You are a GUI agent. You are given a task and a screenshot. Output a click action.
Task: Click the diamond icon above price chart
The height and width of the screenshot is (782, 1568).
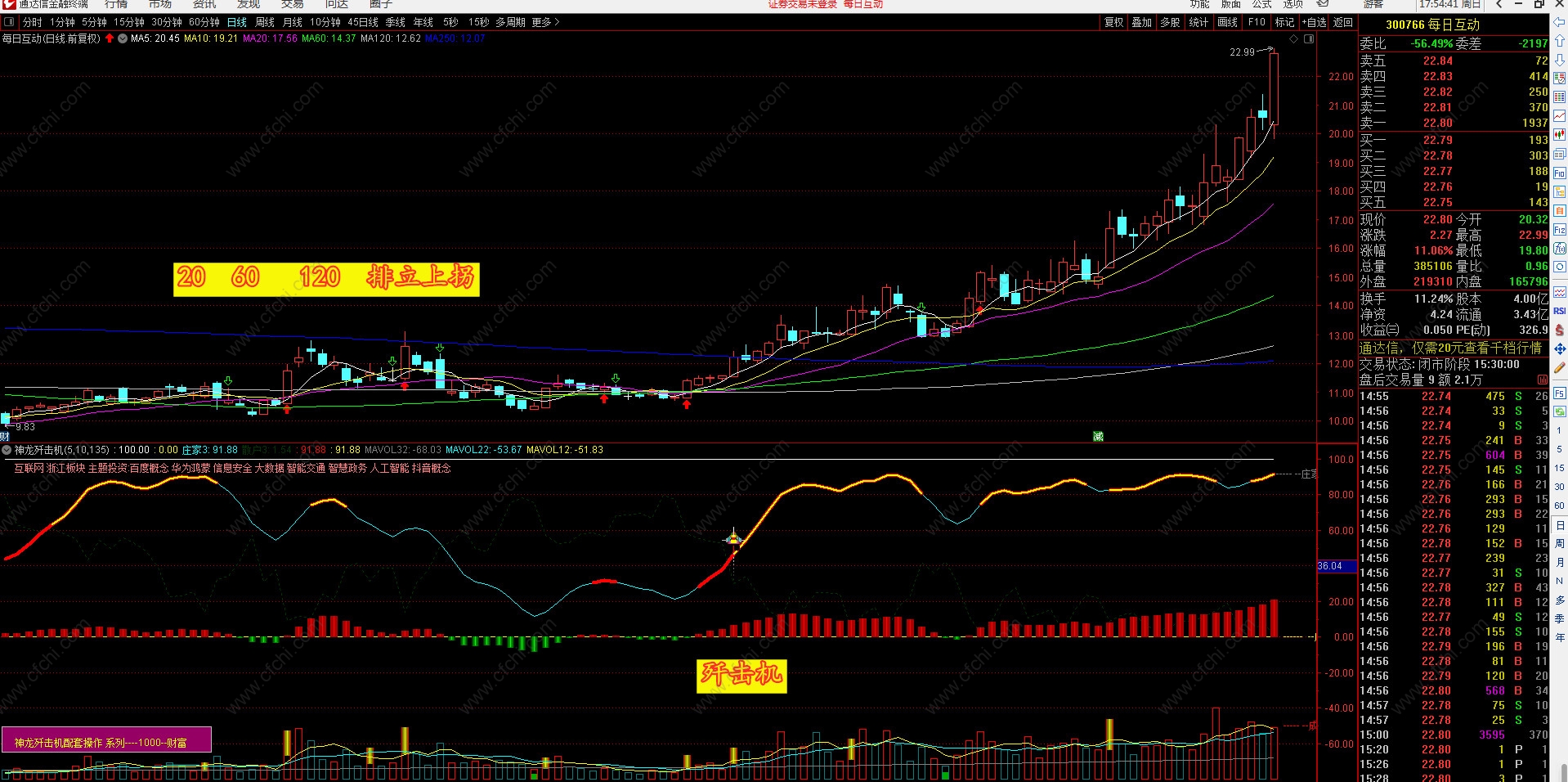point(1293,38)
